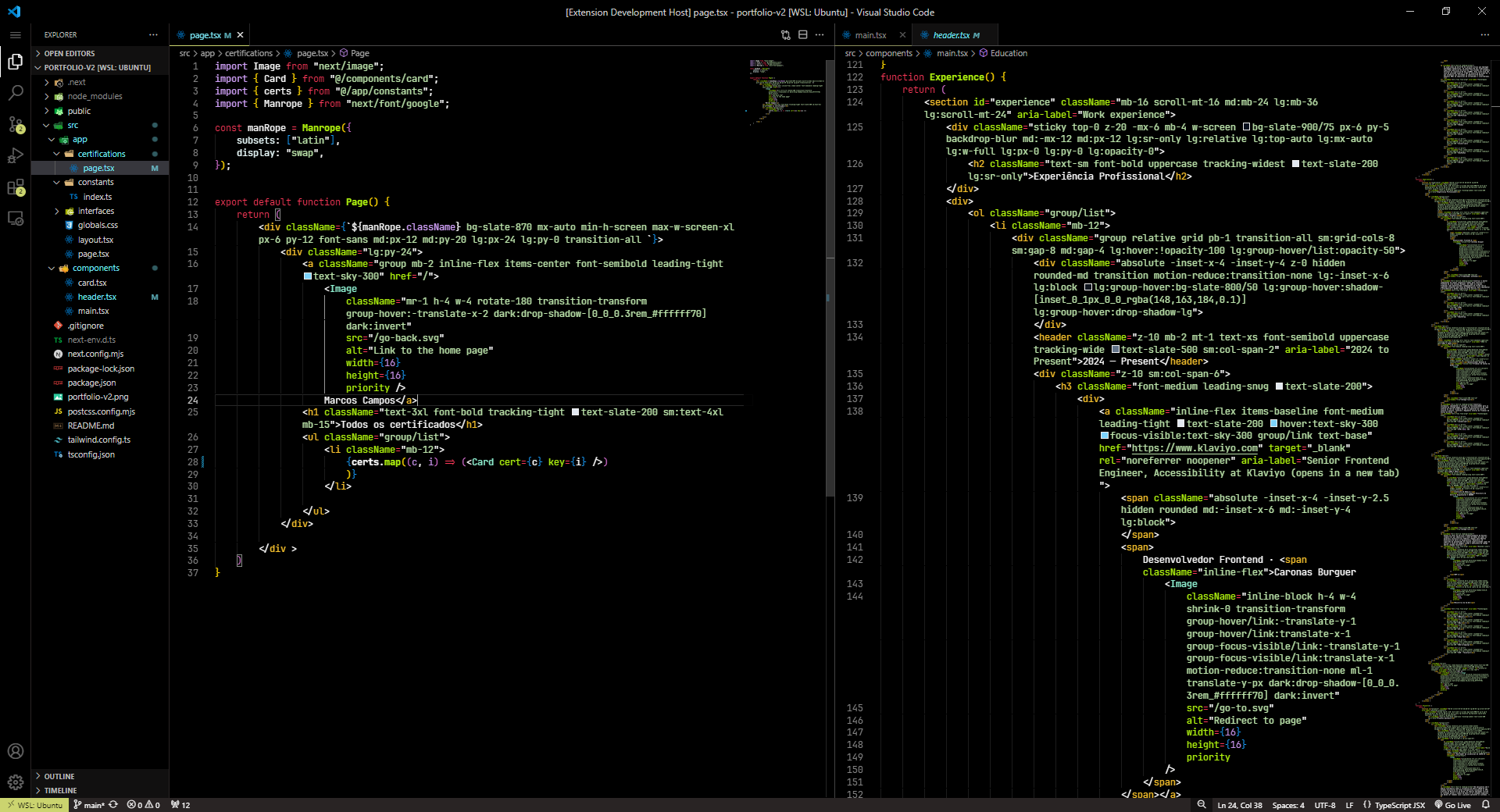The width and height of the screenshot is (1500, 812).
Task: Open the Accounts menu icon
Action: click(15, 751)
